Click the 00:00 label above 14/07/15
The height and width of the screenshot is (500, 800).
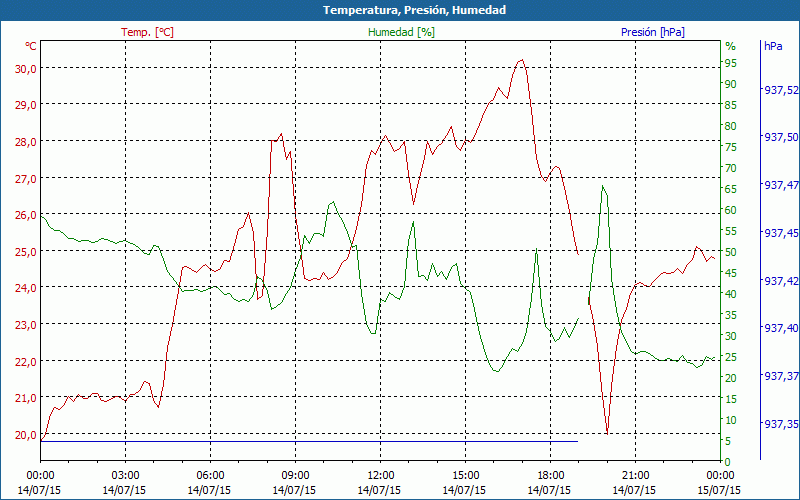pos(40,476)
